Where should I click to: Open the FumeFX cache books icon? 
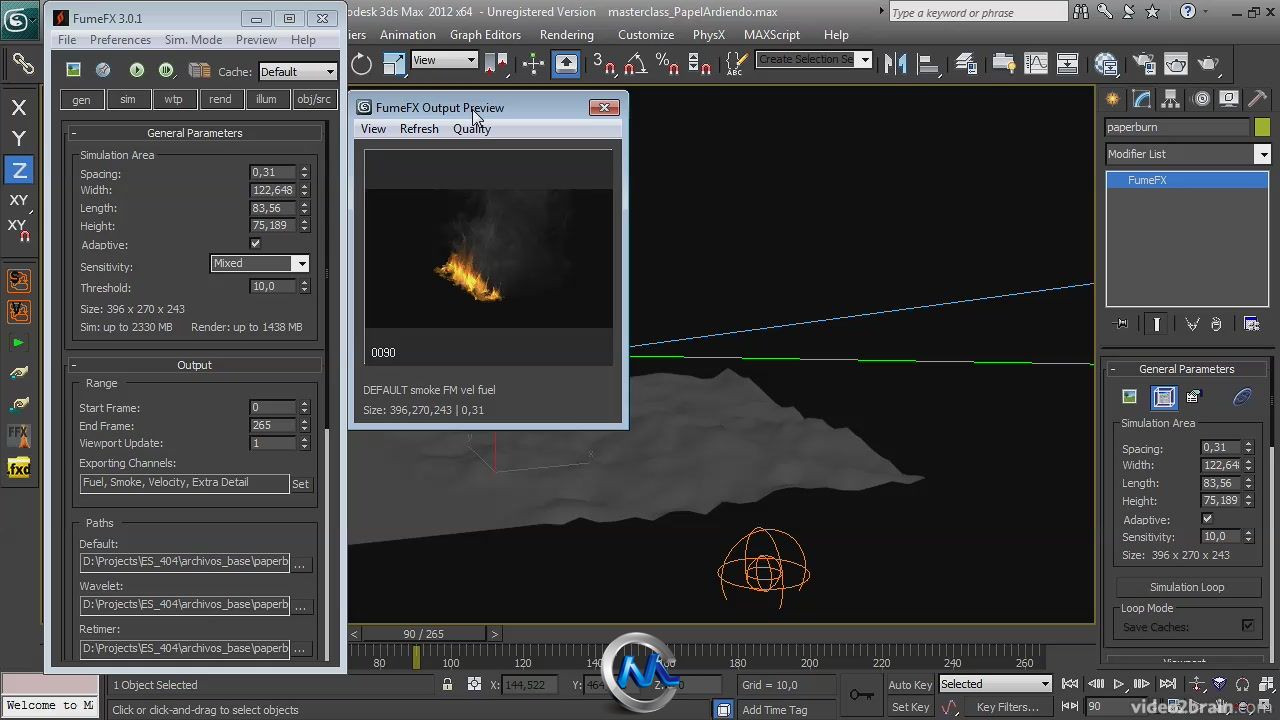tap(200, 70)
